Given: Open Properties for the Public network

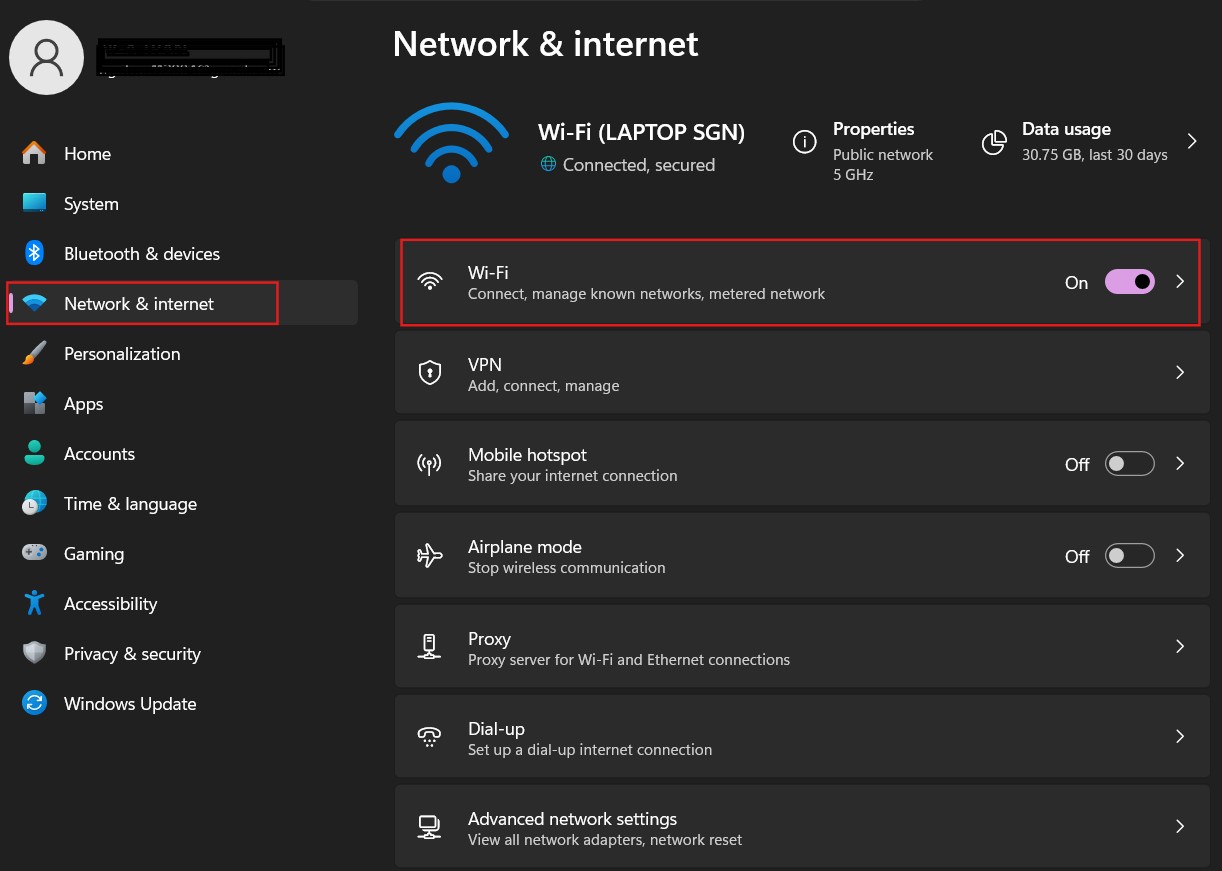Looking at the screenshot, I should click(x=862, y=150).
